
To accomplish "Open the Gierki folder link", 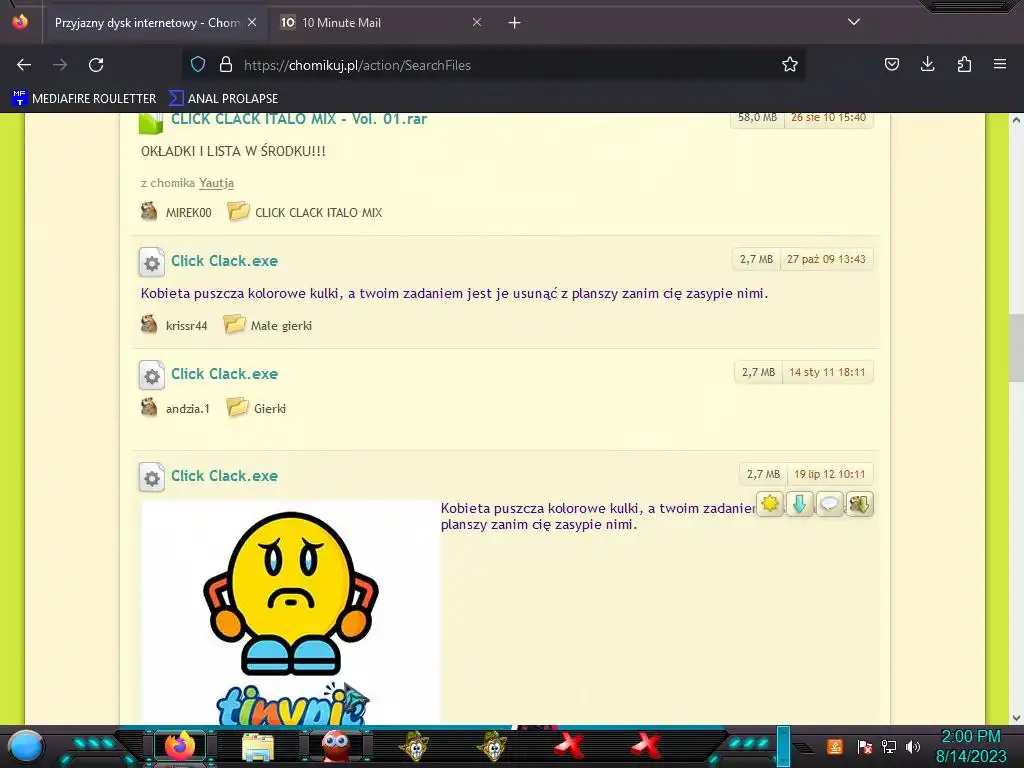I will (x=270, y=409).
